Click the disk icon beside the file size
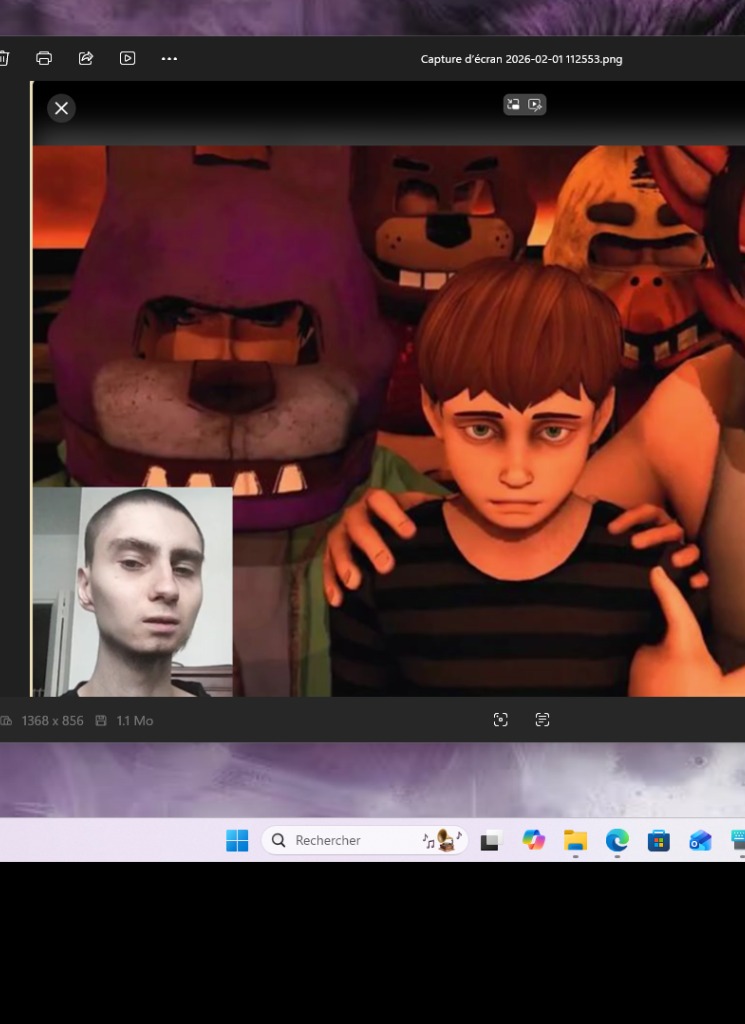Viewport: 745px width, 1024px height. click(x=101, y=720)
